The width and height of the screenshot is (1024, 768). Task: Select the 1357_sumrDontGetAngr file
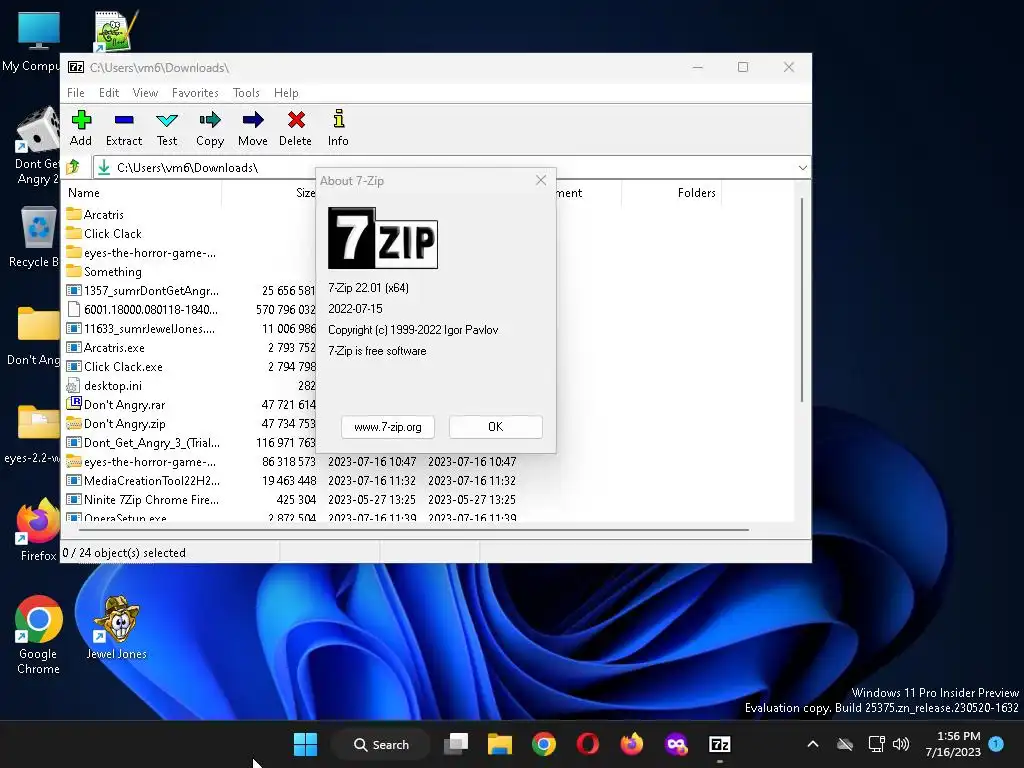(x=151, y=290)
